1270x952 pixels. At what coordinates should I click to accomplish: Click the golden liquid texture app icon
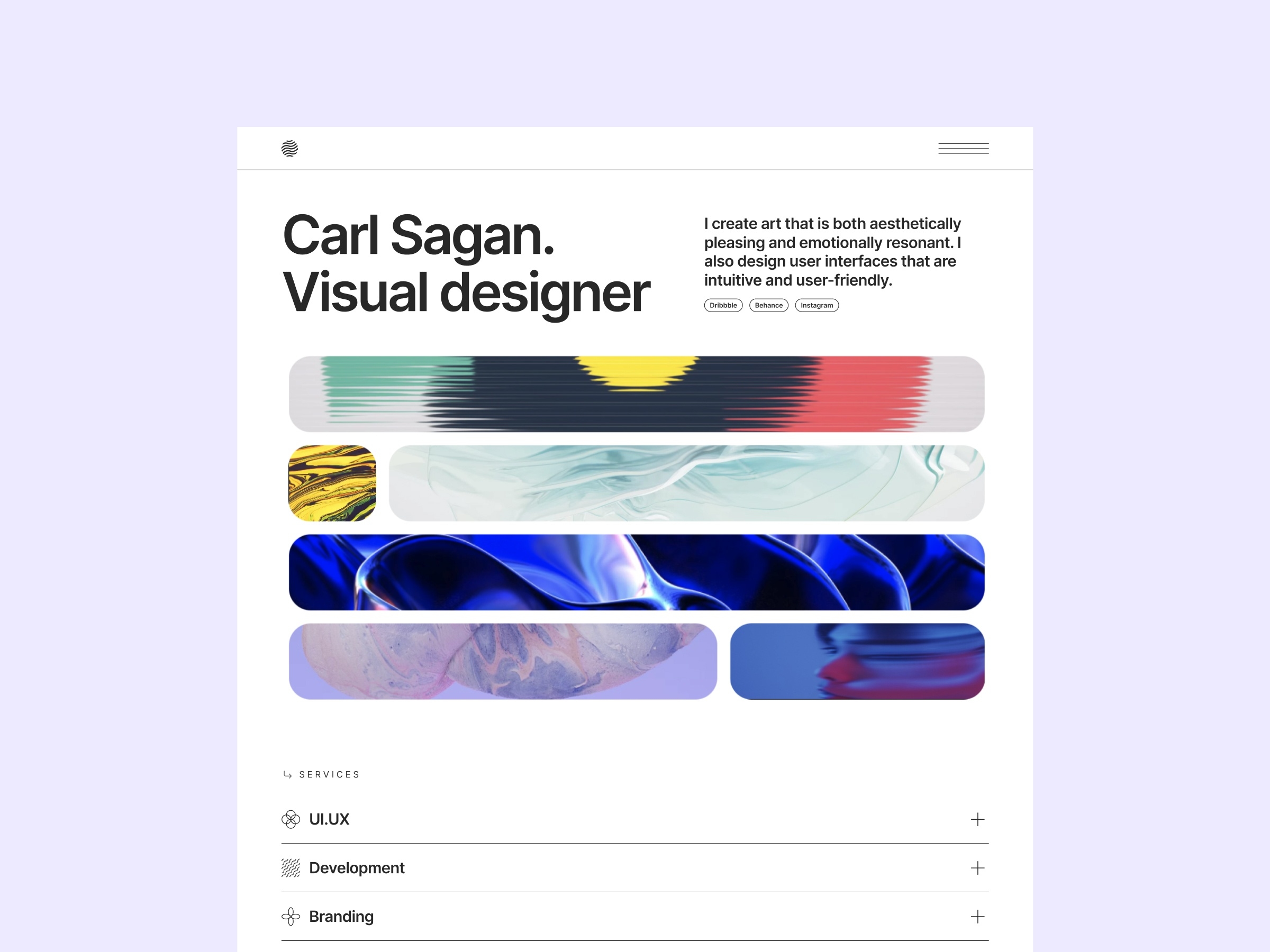pyautogui.click(x=332, y=484)
